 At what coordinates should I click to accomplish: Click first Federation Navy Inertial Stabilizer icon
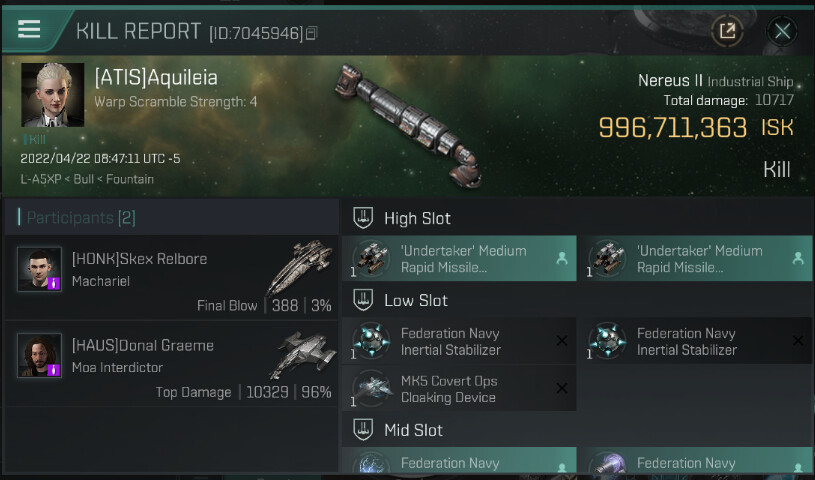pyautogui.click(x=375, y=341)
